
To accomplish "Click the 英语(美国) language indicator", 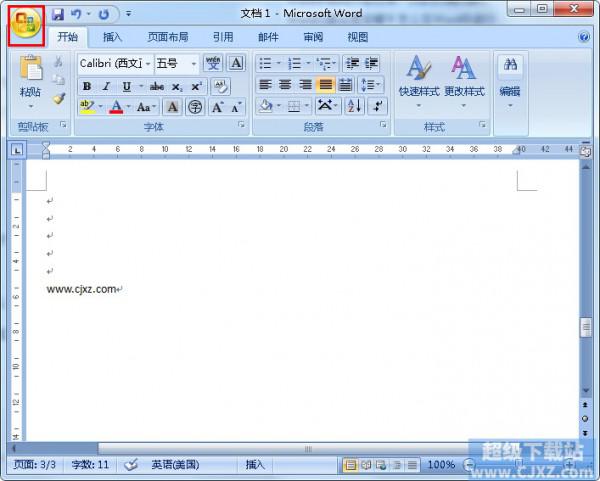I will coord(175,465).
